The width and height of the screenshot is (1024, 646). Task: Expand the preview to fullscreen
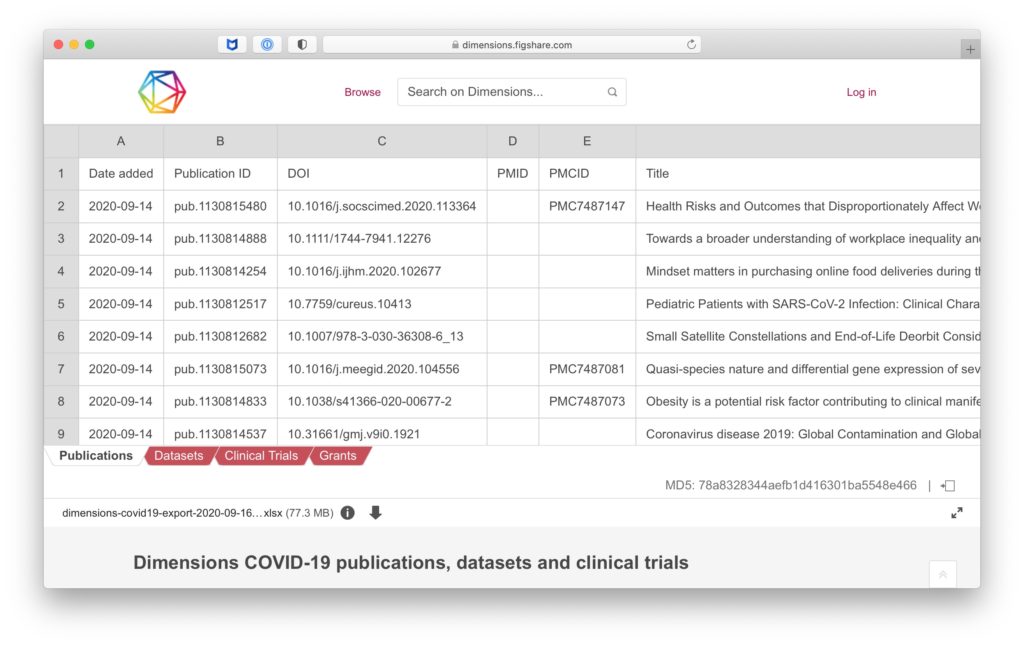pyautogui.click(x=957, y=513)
